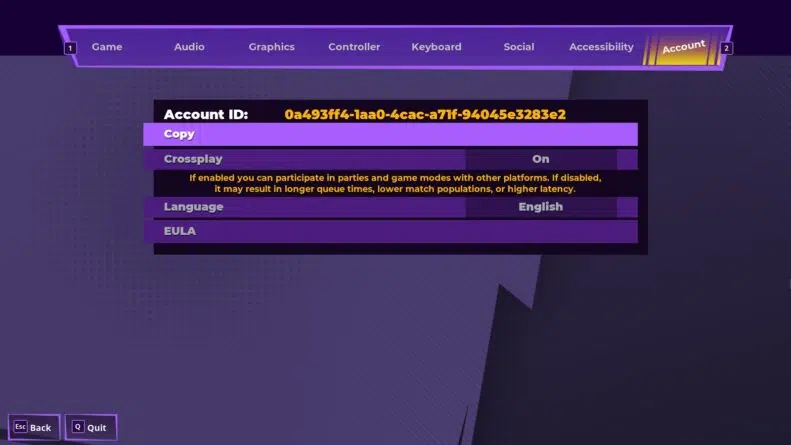The height and width of the screenshot is (445, 791).
Task: Select the highlighted Account tab
Action: coord(683,48)
